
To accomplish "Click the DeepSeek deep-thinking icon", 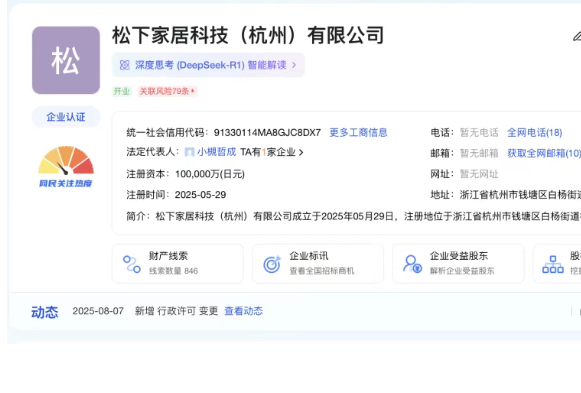I will [x=124, y=65].
